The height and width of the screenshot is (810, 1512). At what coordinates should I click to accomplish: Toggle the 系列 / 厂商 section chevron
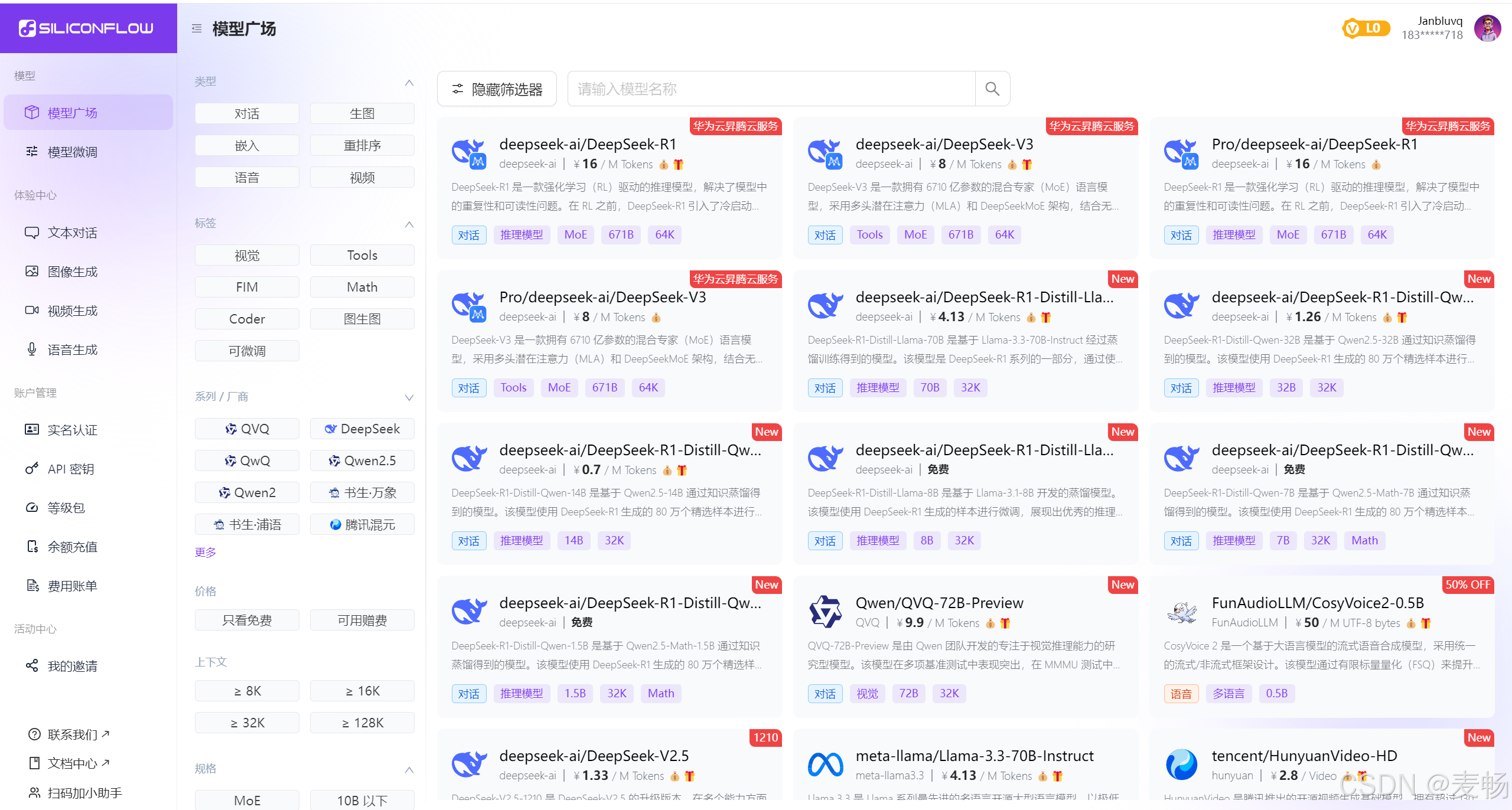tap(409, 397)
